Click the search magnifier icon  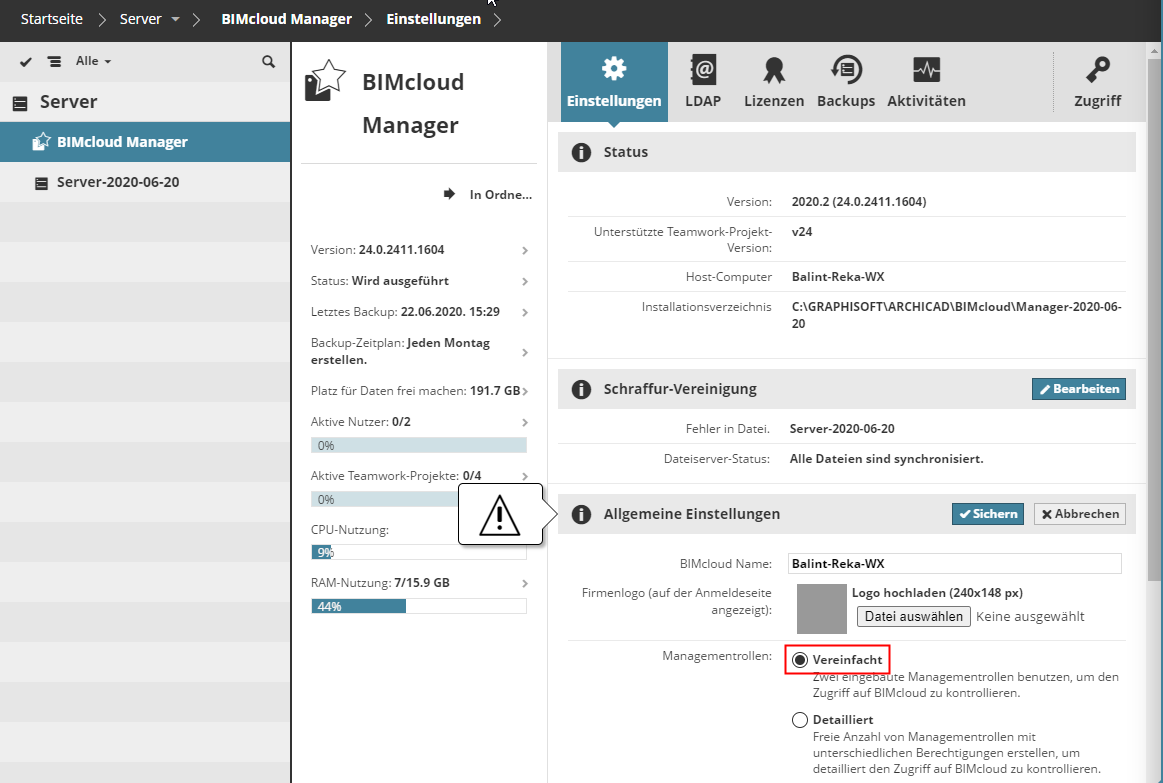[268, 62]
